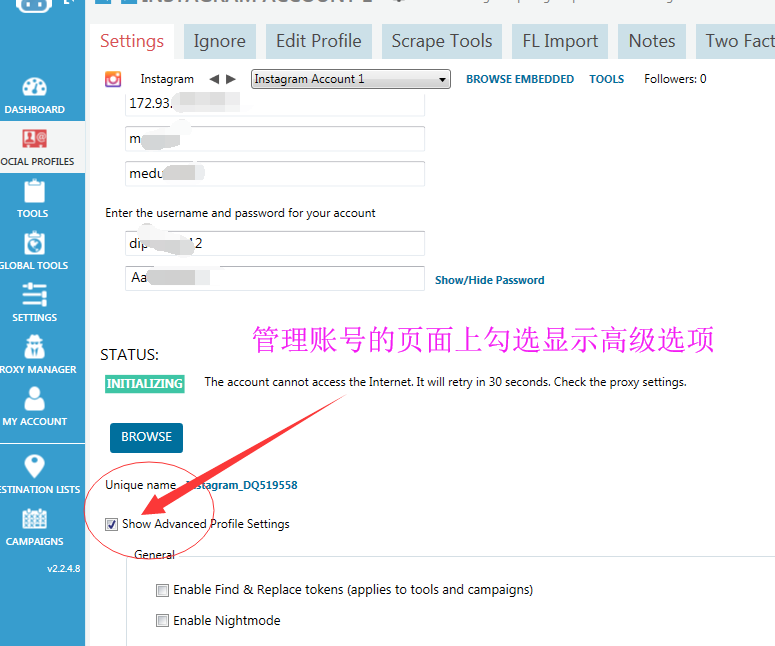The width and height of the screenshot is (775, 646).
Task: Open the Social Profiles section
Action: [x=35, y=147]
